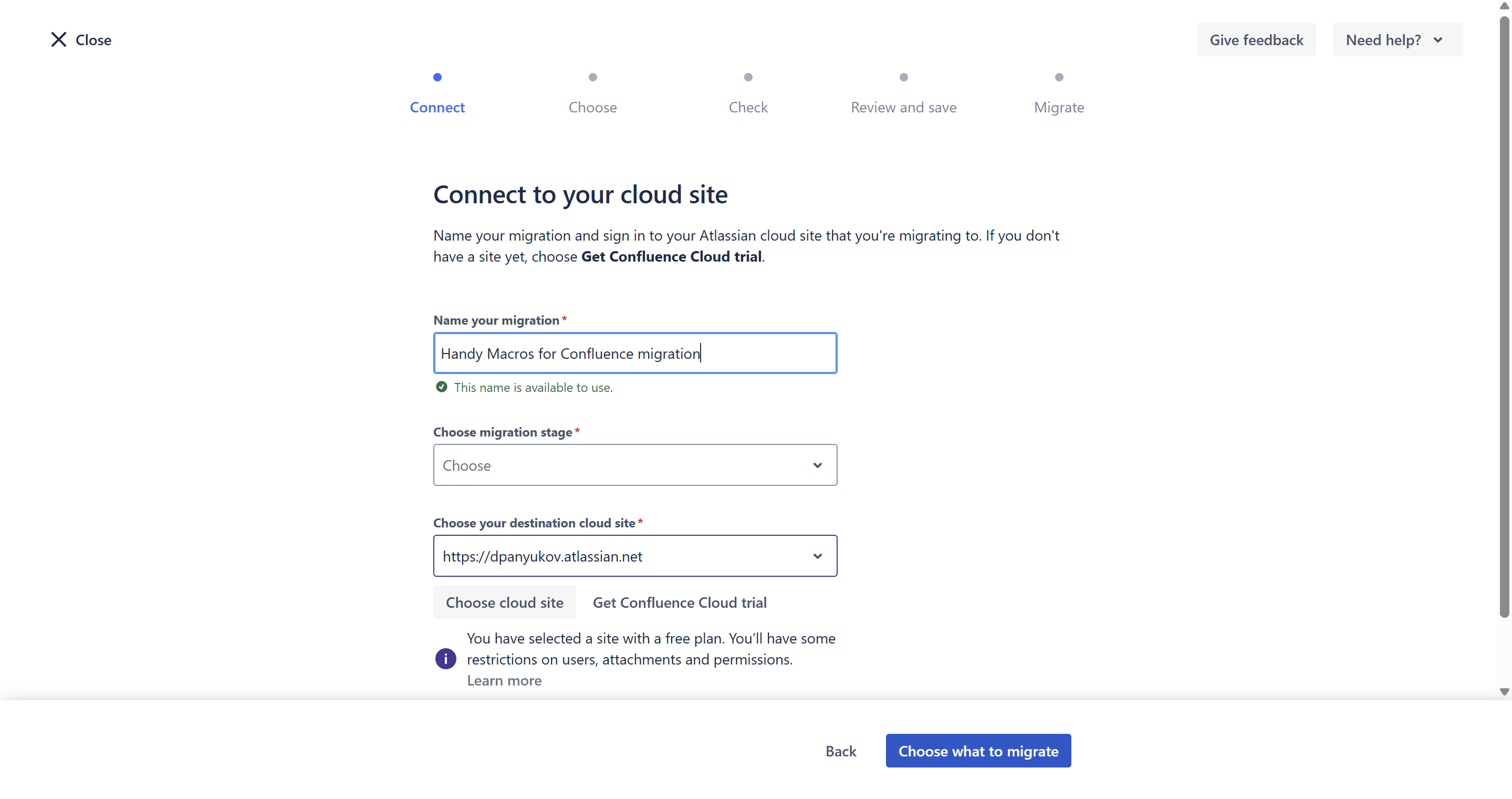Expand the destination cloud site dropdown

pos(817,556)
